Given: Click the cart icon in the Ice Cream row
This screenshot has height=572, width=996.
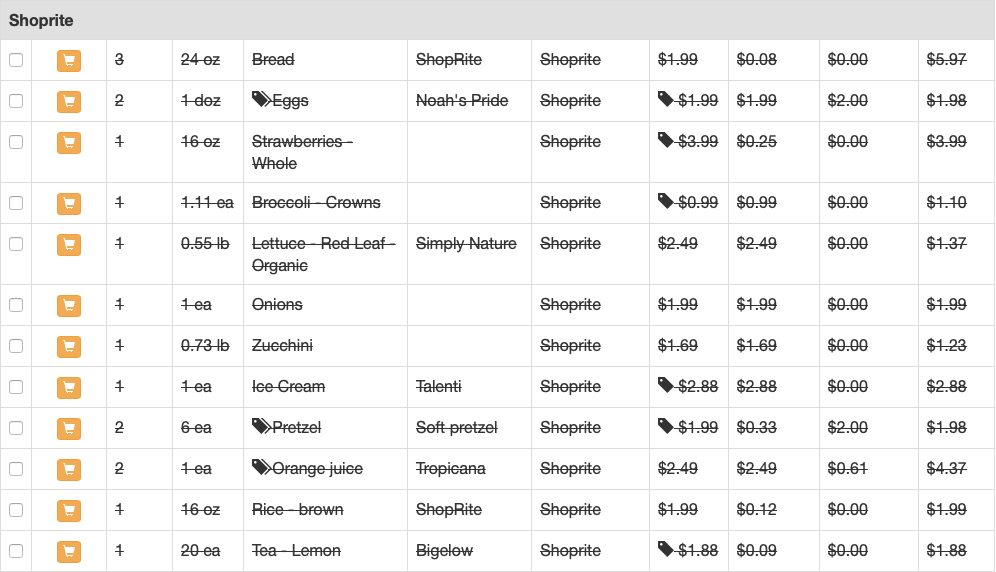Looking at the screenshot, I should (69, 387).
